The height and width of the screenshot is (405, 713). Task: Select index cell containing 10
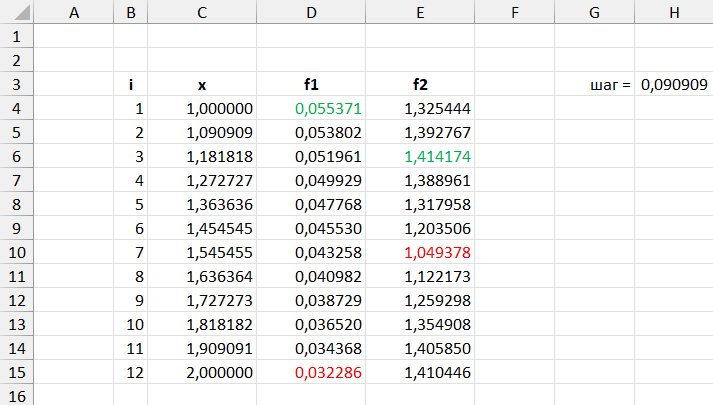(x=131, y=325)
